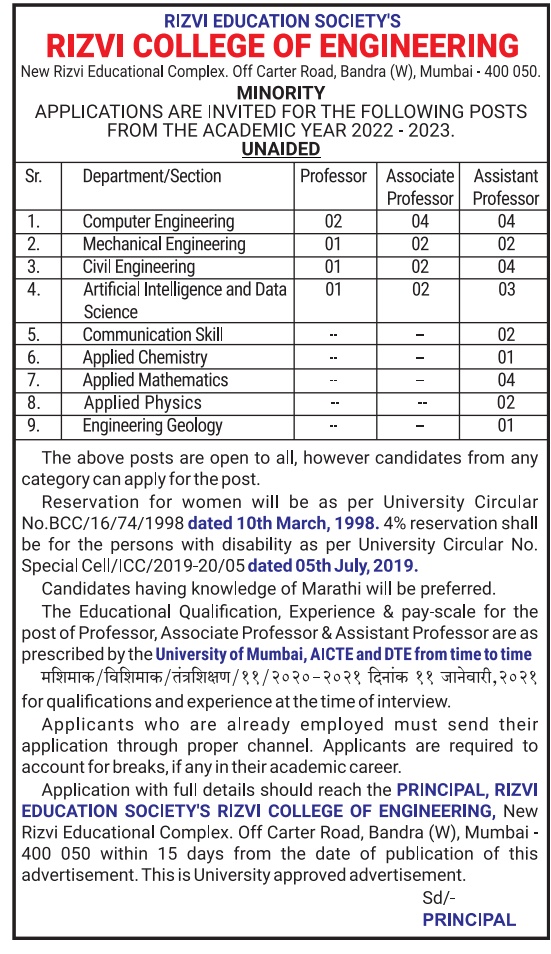
Task: Click bold text dated 10th March, 1998
Action: [x=284, y=523]
